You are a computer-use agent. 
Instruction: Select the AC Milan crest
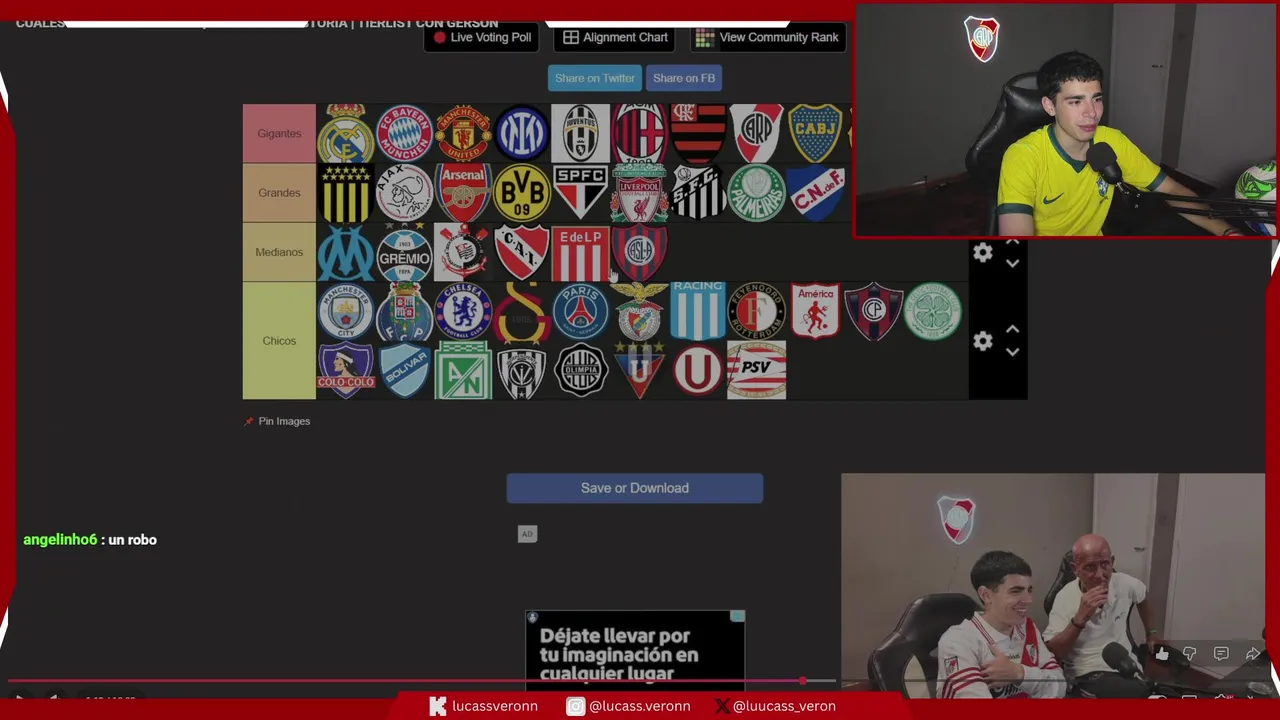[x=640, y=133]
